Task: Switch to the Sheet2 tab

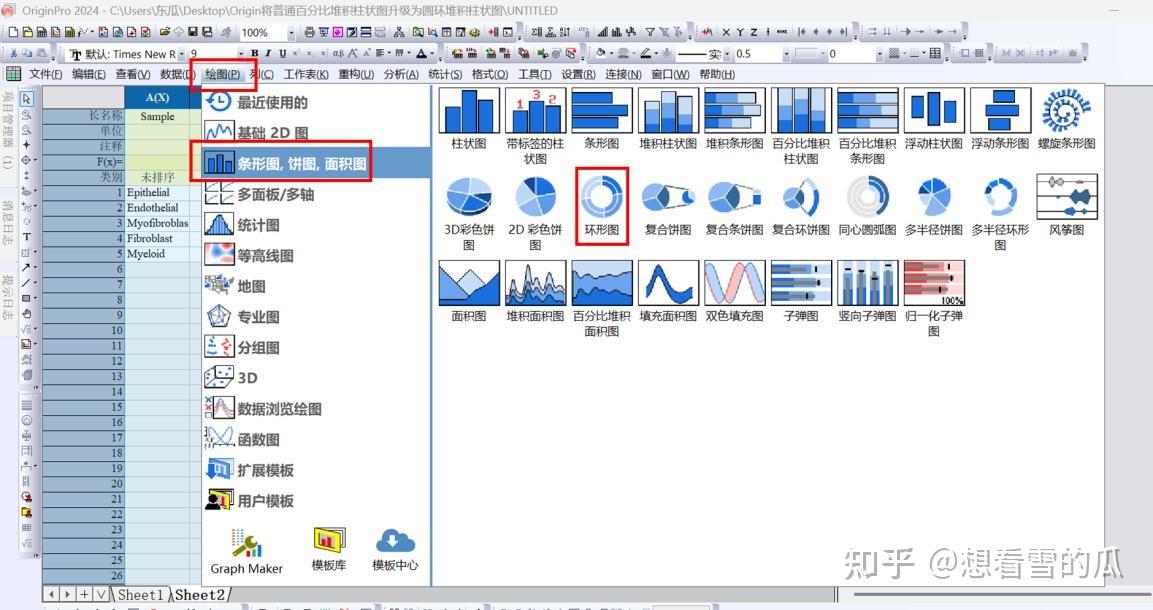Action: [200, 595]
